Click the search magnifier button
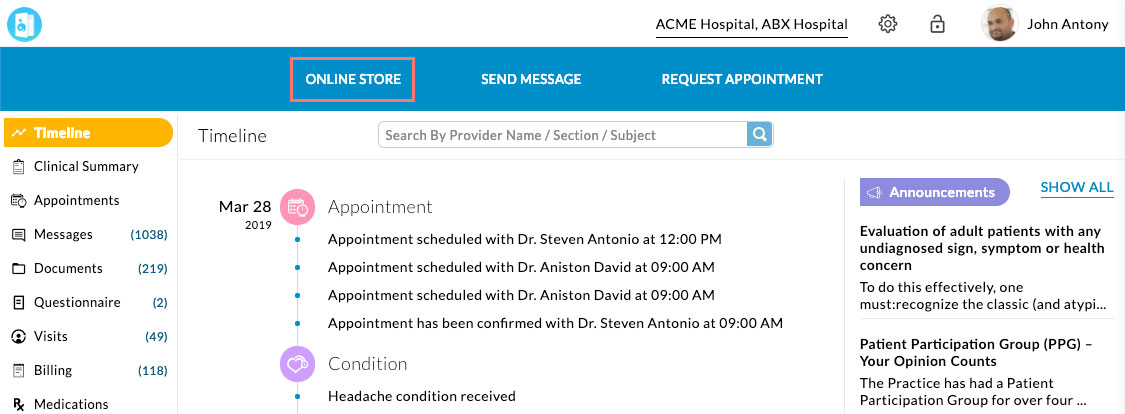This screenshot has height=414, width=1125. point(760,134)
